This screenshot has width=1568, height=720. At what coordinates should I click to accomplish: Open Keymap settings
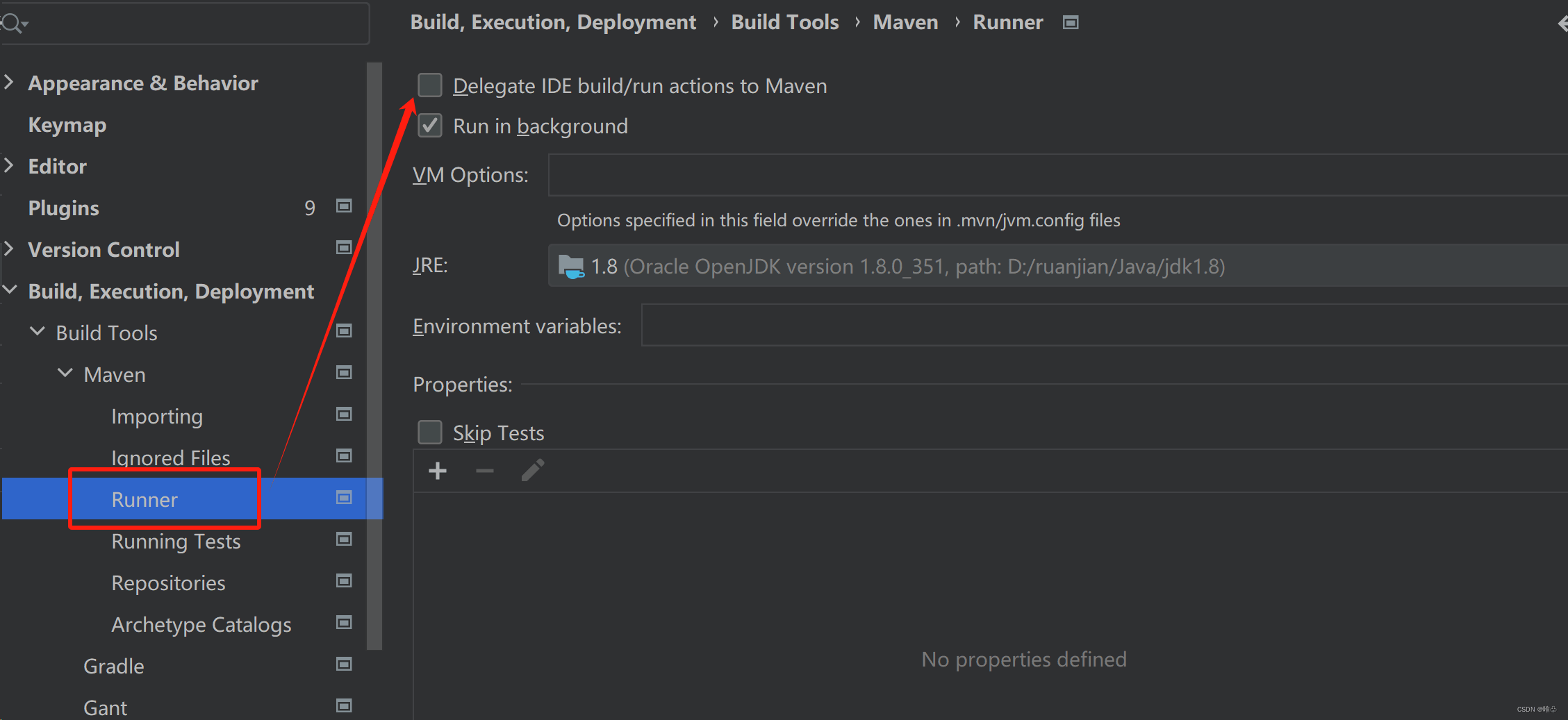[x=67, y=125]
